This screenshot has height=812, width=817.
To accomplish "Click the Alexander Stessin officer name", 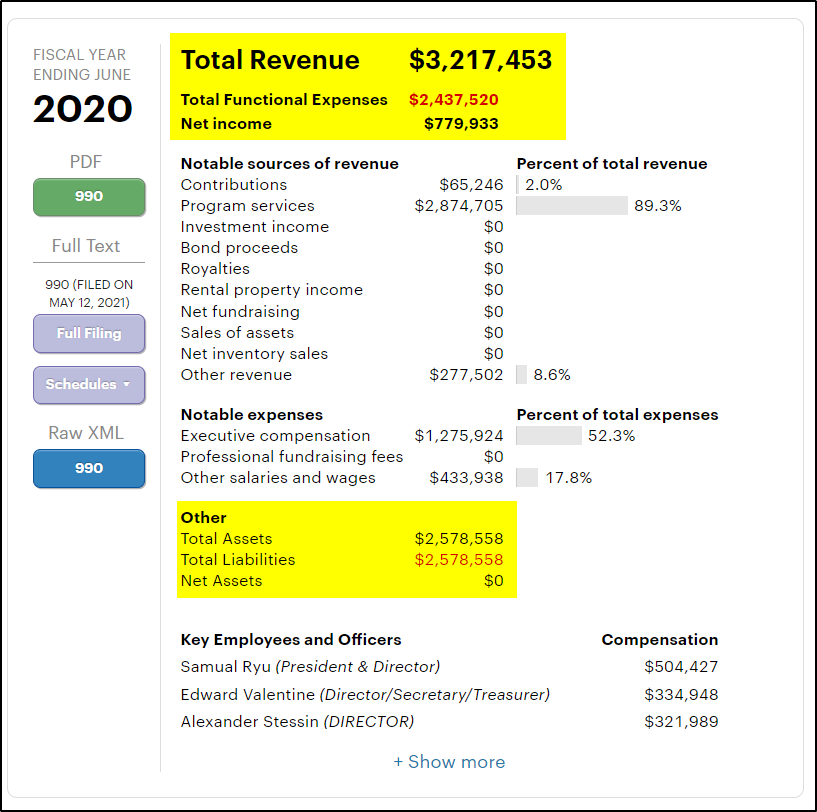I will point(250,722).
